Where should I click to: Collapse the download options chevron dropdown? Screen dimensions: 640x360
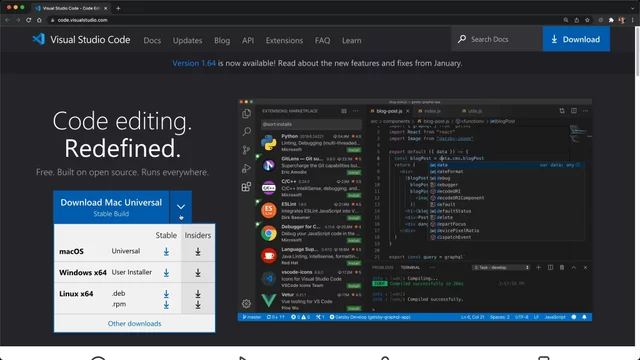point(181,207)
